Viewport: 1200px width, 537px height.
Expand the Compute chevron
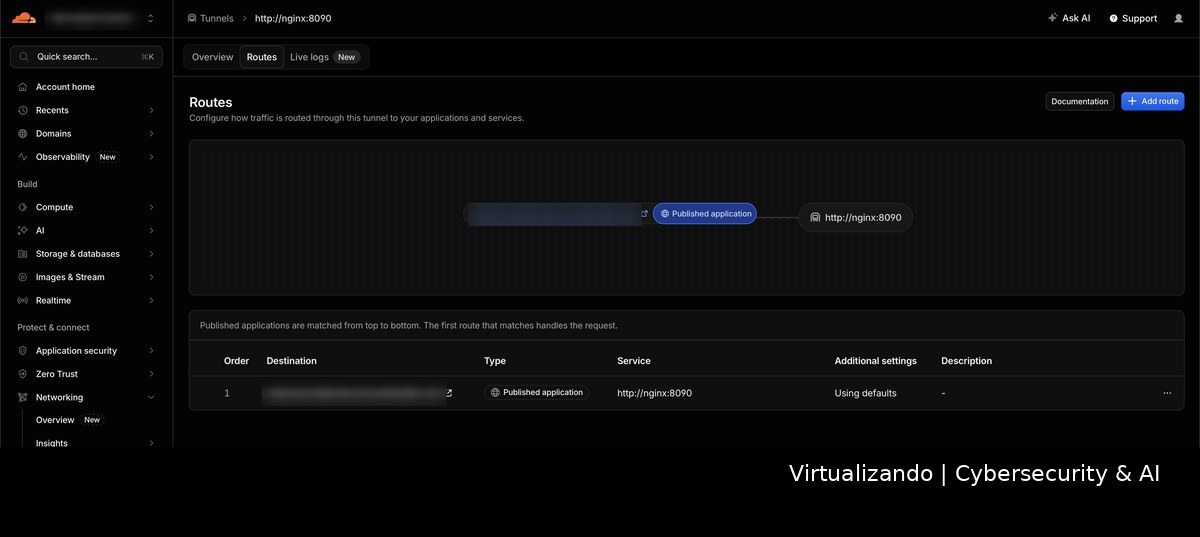[x=151, y=207]
